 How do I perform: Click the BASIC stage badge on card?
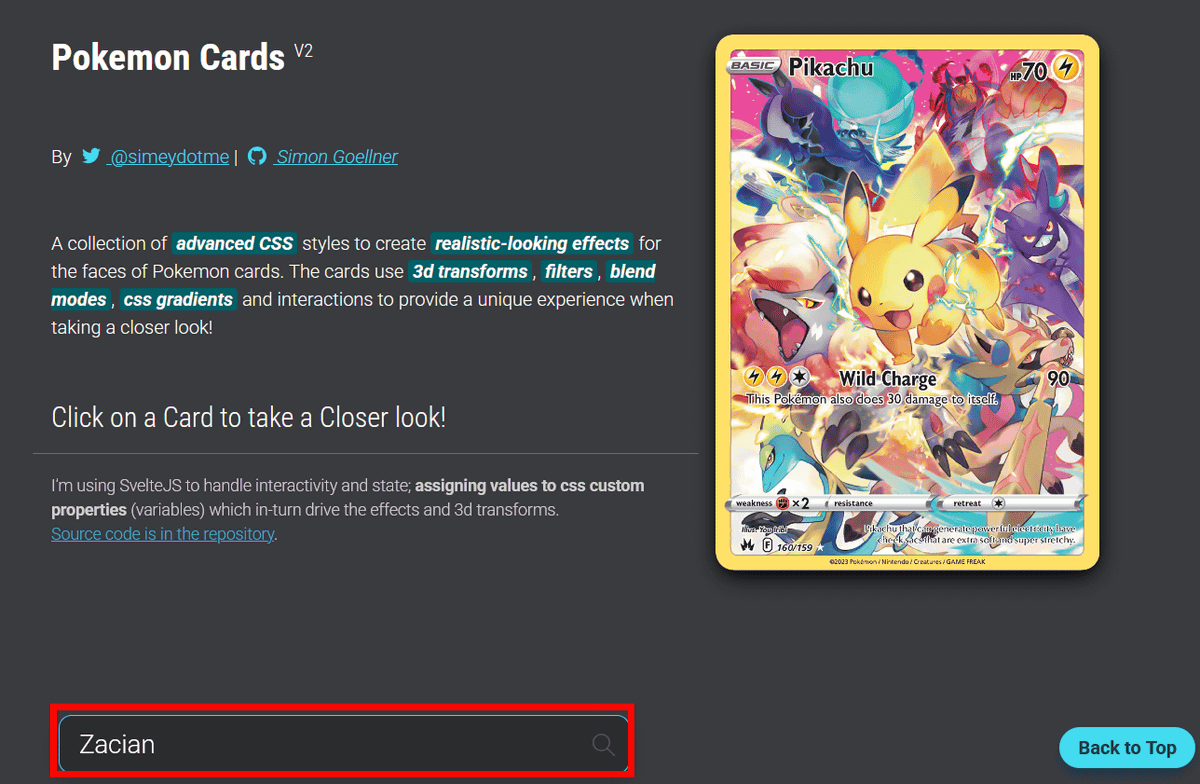[756, 67]
